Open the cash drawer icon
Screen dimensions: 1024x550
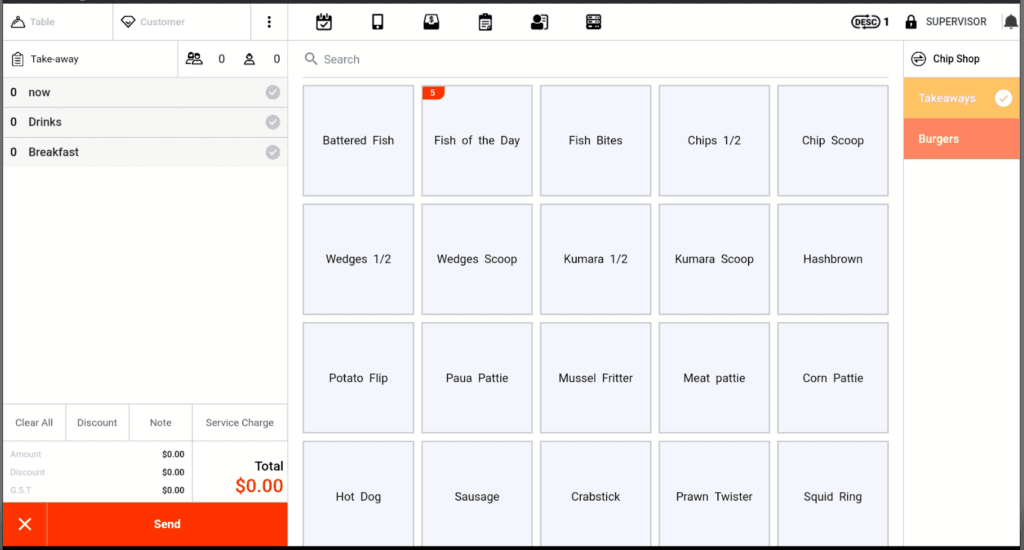pyautogui.click(x=431, y=22)
